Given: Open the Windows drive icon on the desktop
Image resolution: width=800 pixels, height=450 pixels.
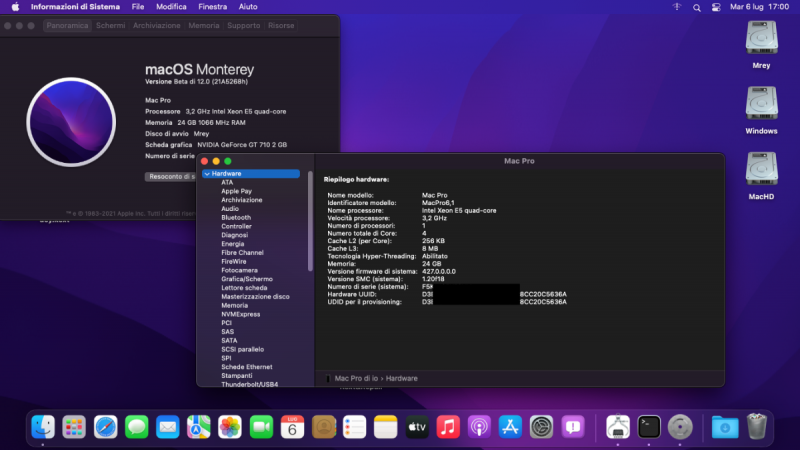Looking at the screenshot, I should [x=761, y=103].
